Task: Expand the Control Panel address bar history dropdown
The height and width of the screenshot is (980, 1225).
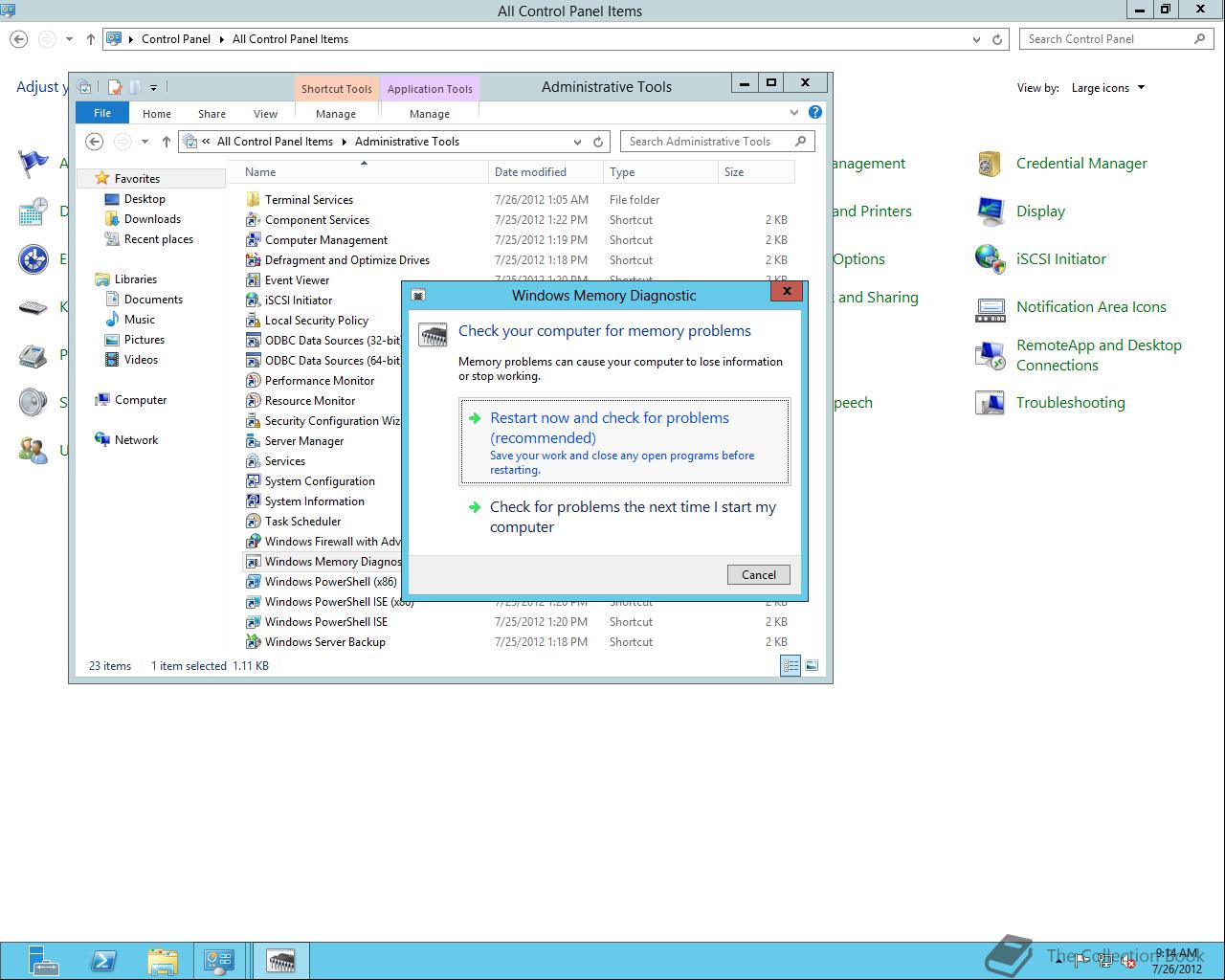Action: pyautogui.click(x=976, y=39)
